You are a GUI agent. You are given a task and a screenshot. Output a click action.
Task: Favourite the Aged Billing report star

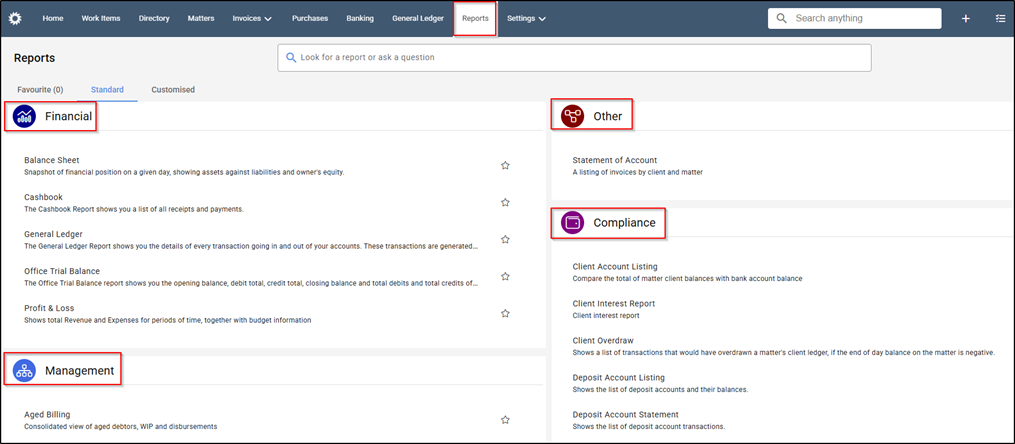coord(505,420)
